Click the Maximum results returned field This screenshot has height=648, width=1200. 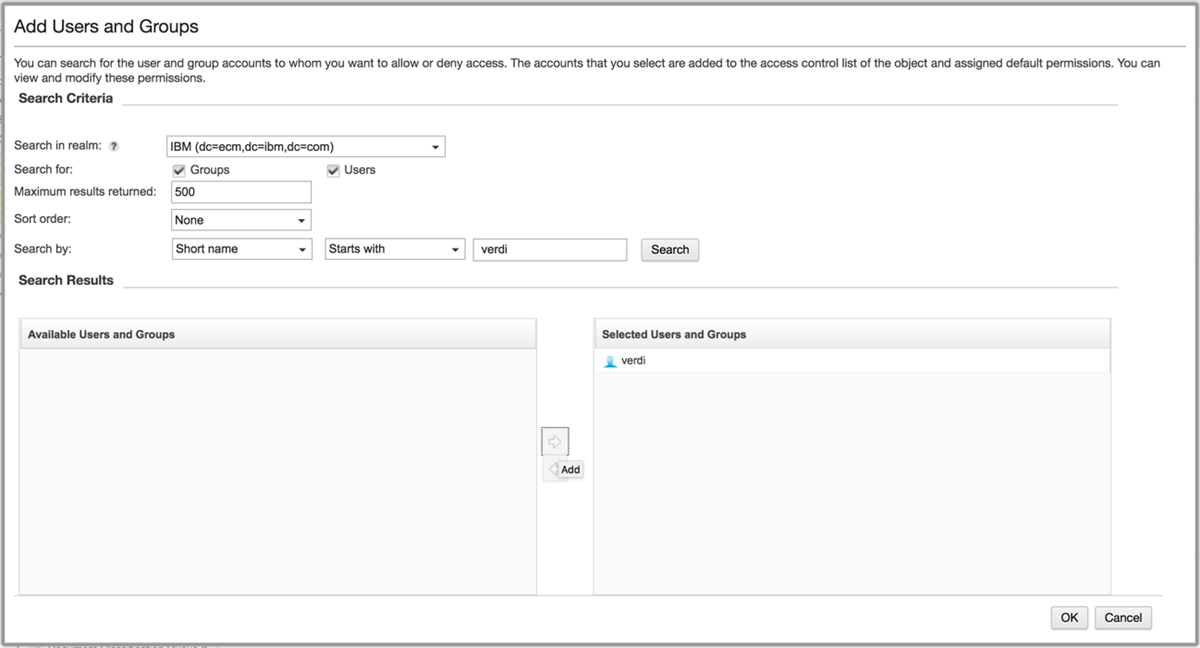[x=240, y=191]
